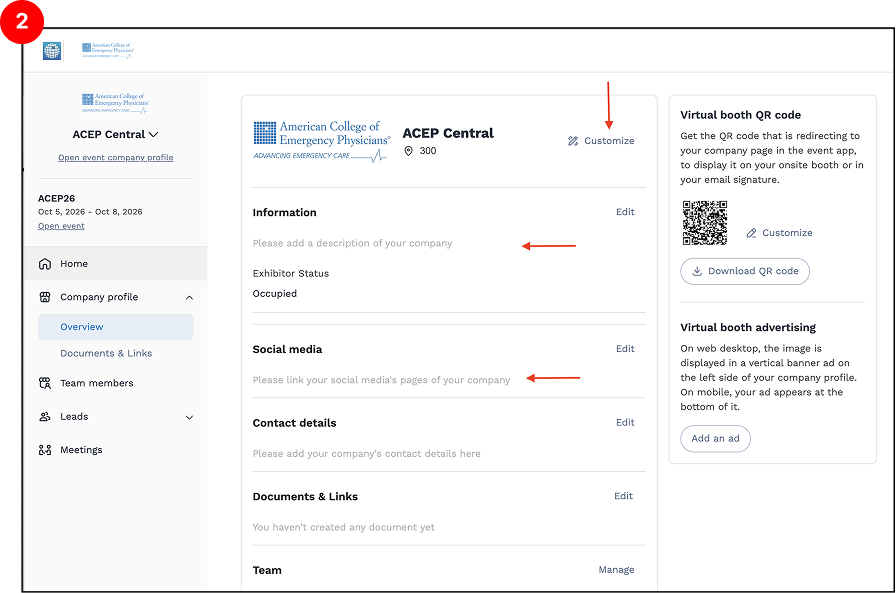Expand the Leads section chevron
The image size is (896, 593).
(x=189, y=418)
